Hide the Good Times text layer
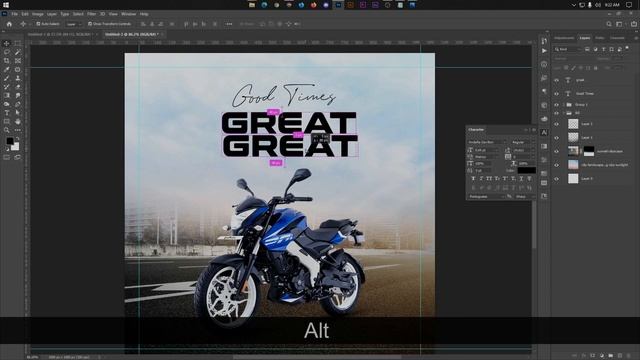Viewport: 640px width, 360px height. pos(556,93)
